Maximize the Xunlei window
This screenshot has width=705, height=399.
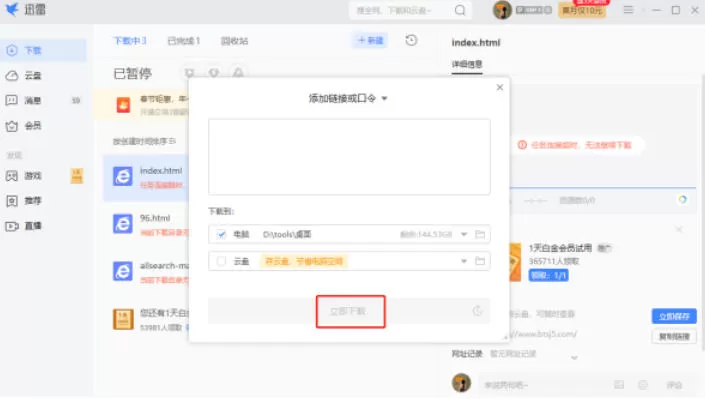pos(675,10)
